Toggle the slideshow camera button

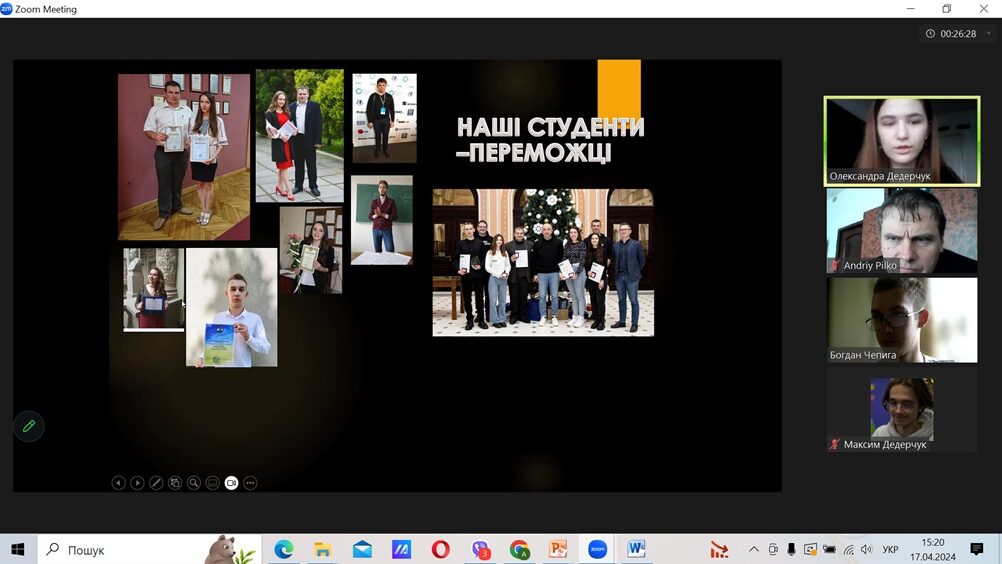tap(231, 483)
